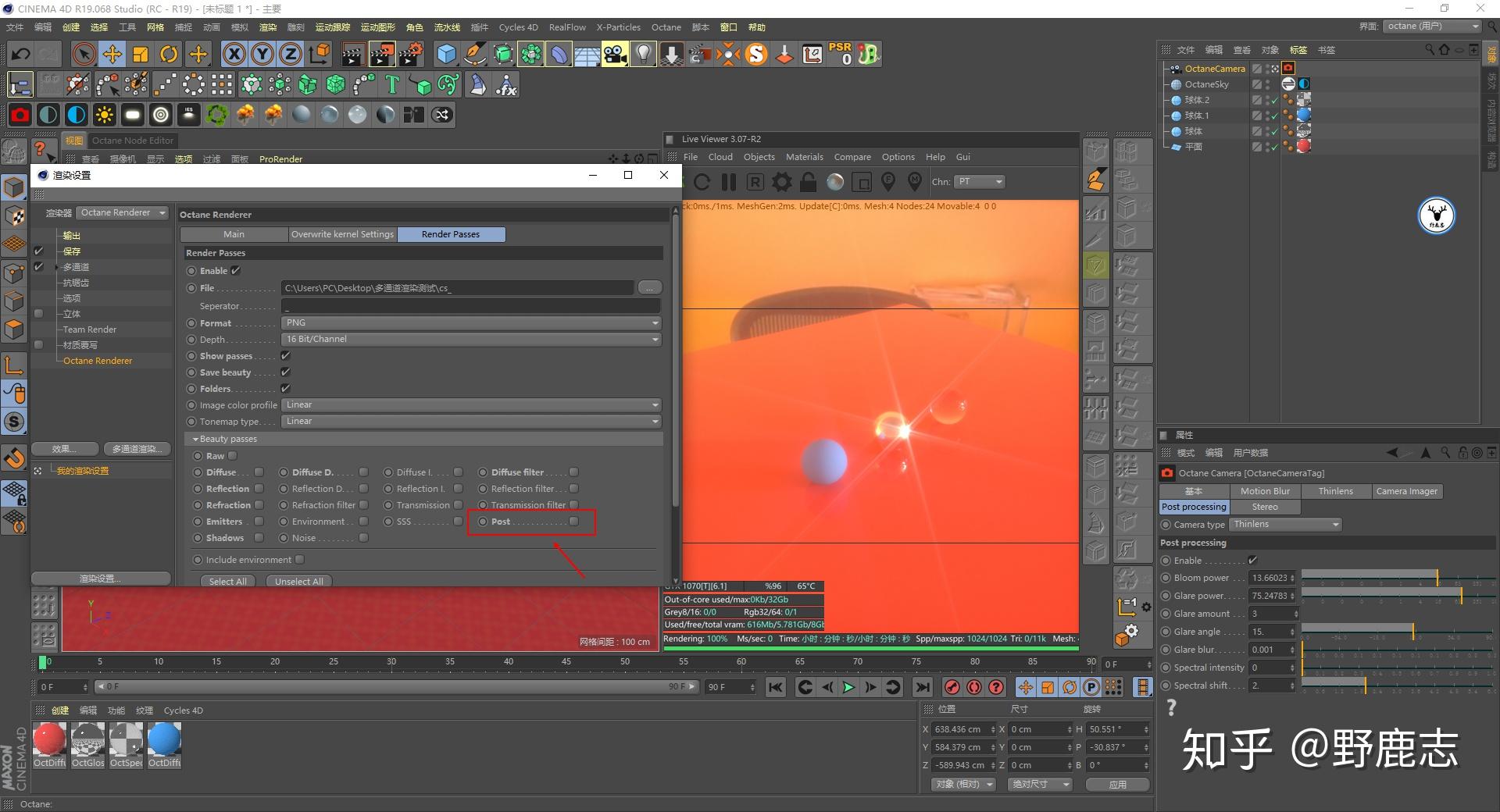Click the Cube primitive icon
Screen dimensions: 1500x812
[446, 54]
